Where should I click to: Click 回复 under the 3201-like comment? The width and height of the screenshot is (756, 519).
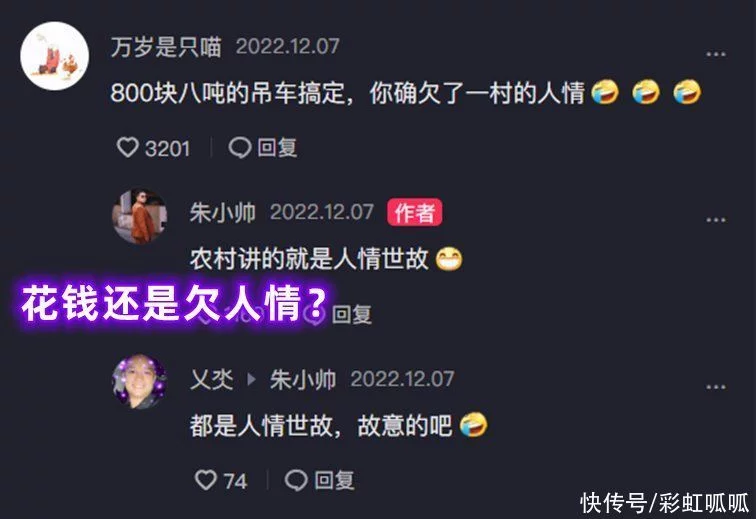277,148
